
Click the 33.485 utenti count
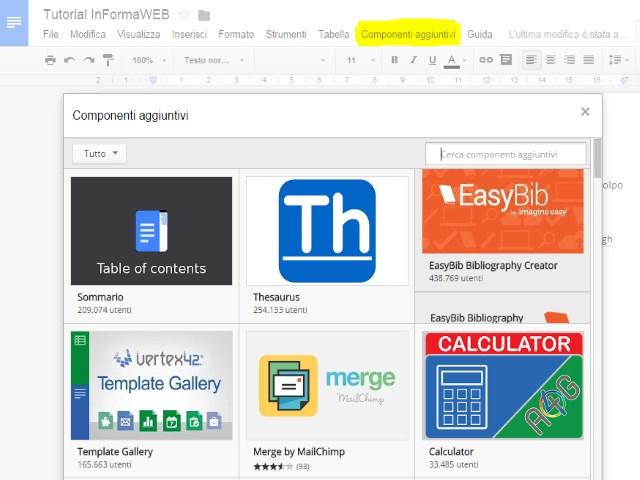[x=453, y=464]
